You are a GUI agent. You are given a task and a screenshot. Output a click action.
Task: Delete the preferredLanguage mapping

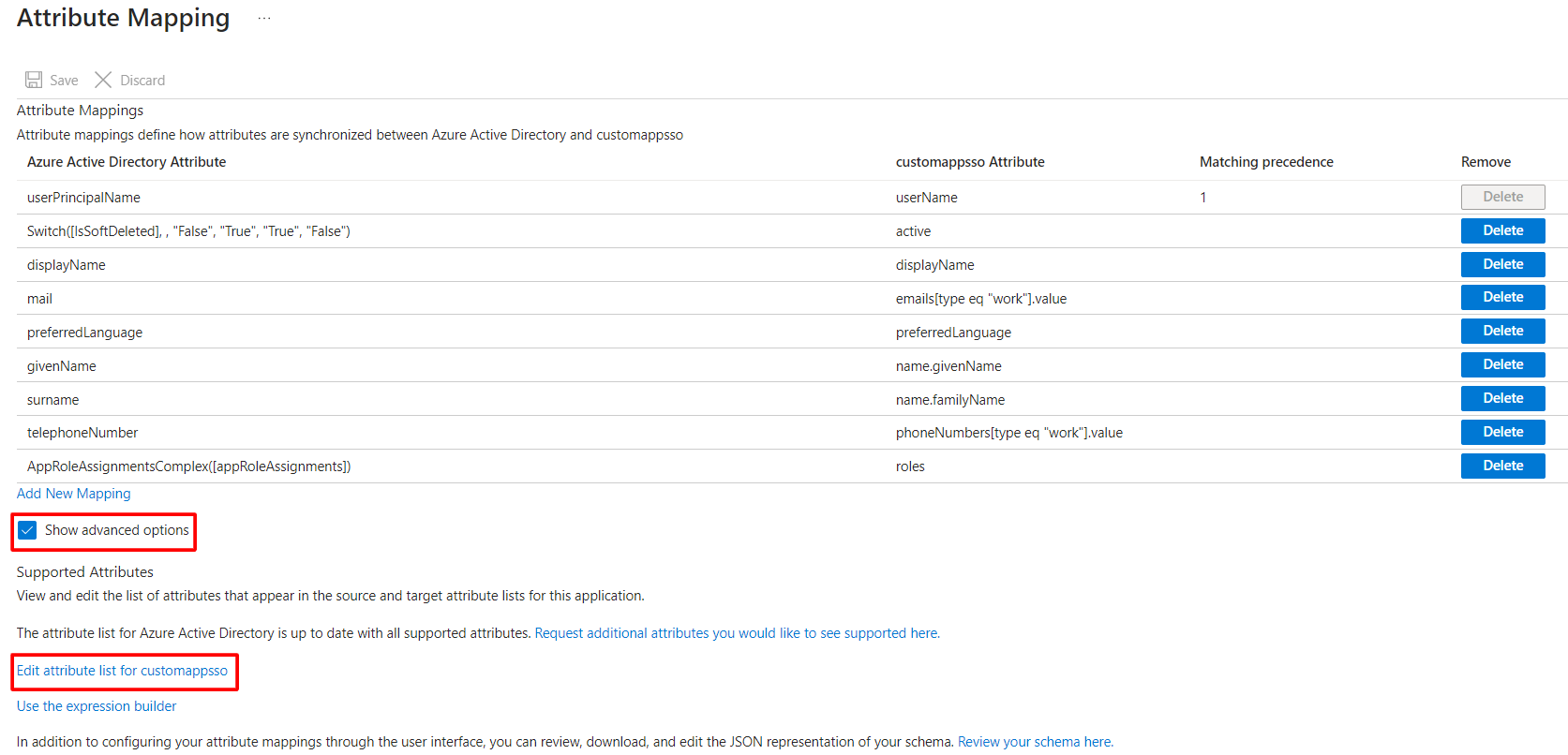coord(1501,332)
